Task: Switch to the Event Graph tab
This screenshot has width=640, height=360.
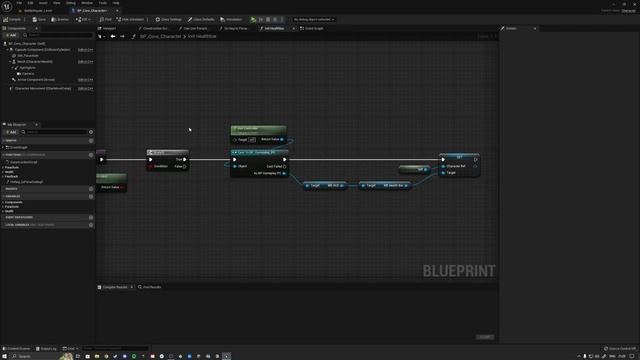Action: [312, 29]
